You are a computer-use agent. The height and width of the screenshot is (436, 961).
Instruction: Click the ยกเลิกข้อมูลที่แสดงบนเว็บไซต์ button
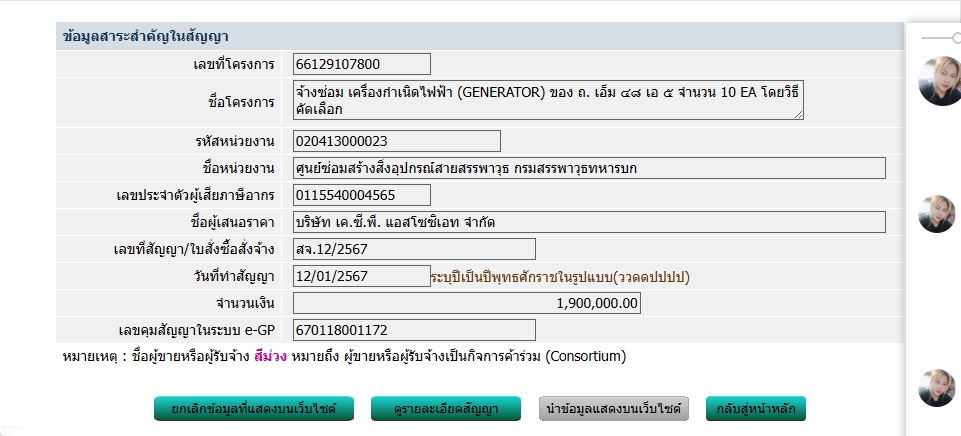click(245, 409)
